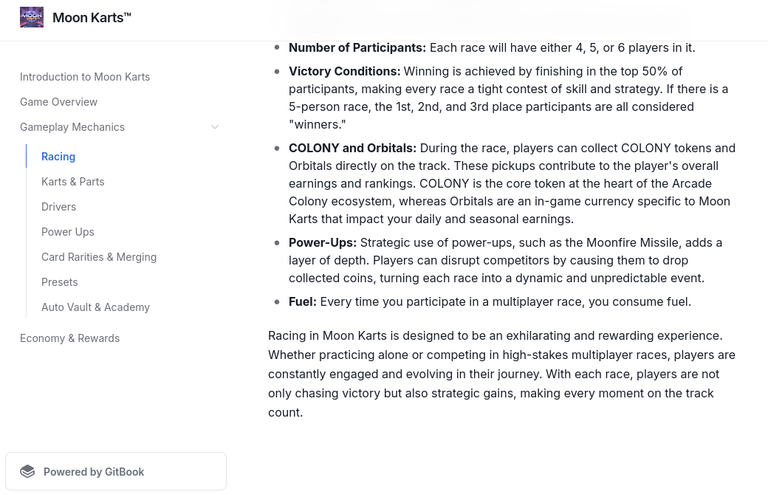768x495 pixels.
Task: Click the closing paragraph about racing experience
Action: point(502,374)
